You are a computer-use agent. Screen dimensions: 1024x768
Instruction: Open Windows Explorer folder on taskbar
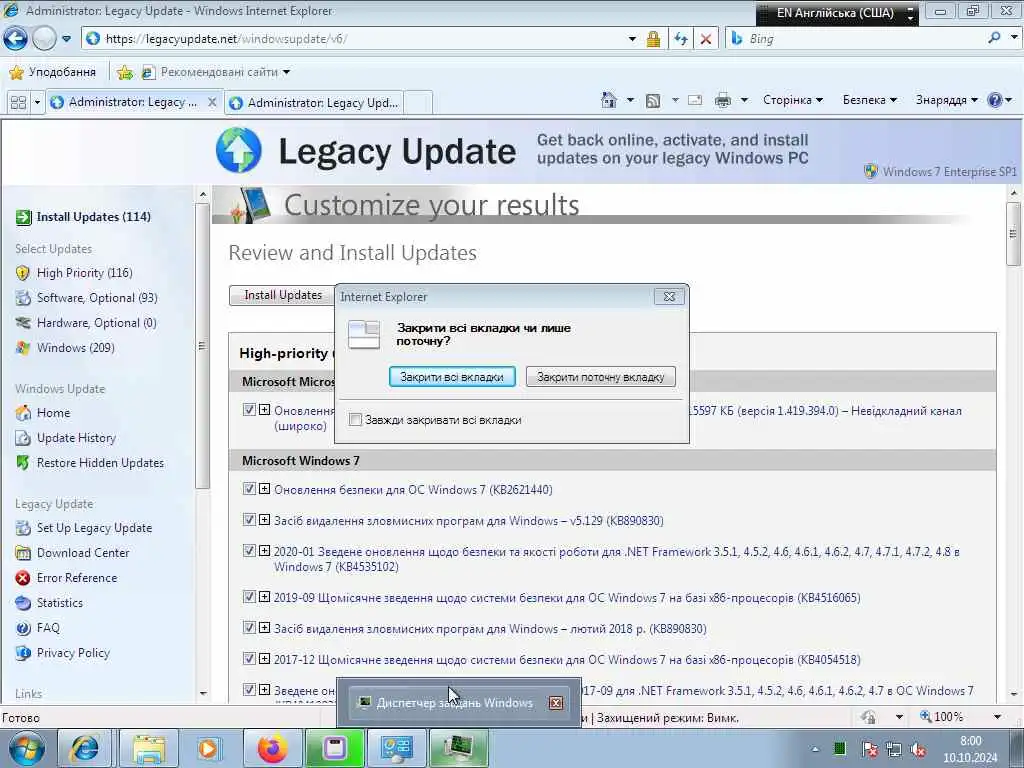coord(149,748)
